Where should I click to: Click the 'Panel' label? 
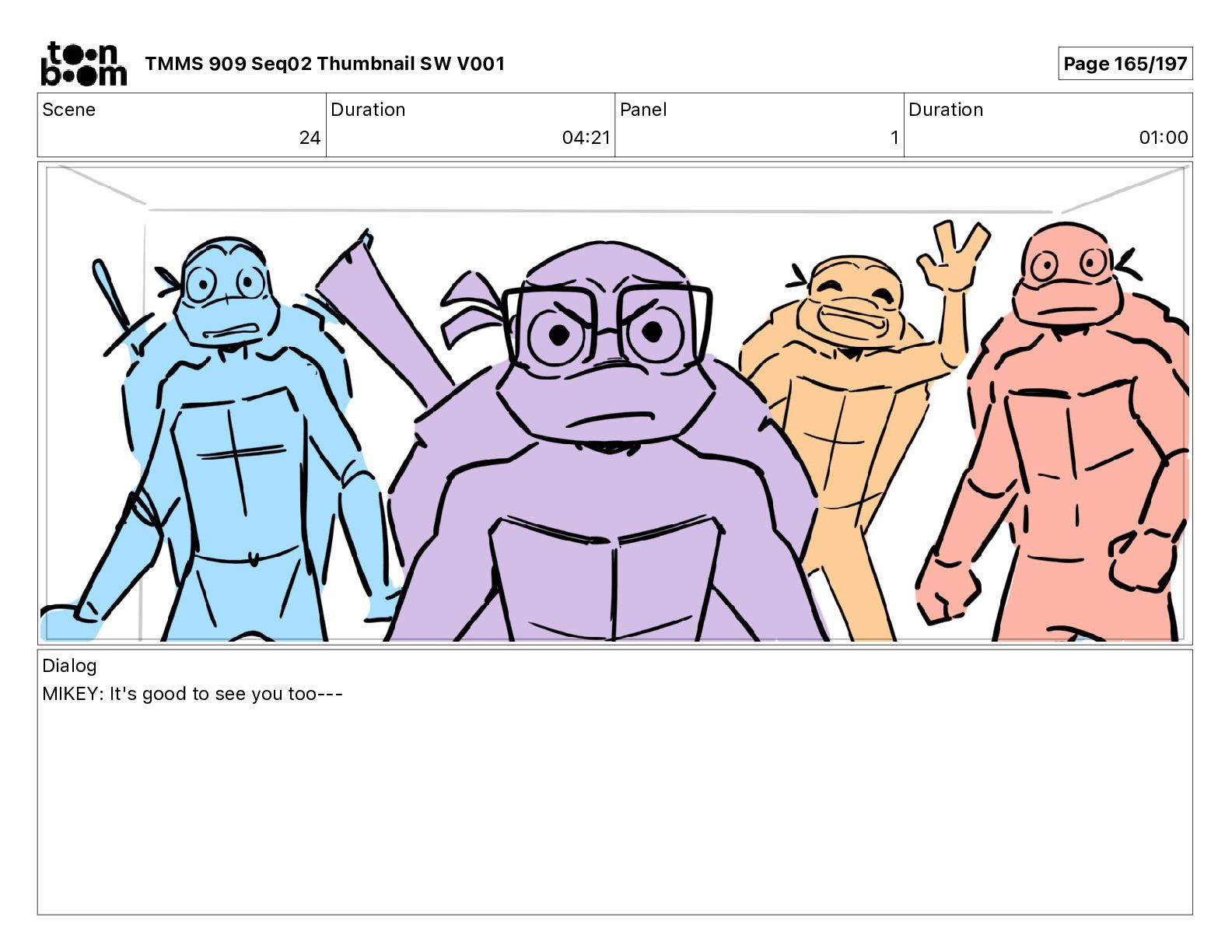(643, 110)
